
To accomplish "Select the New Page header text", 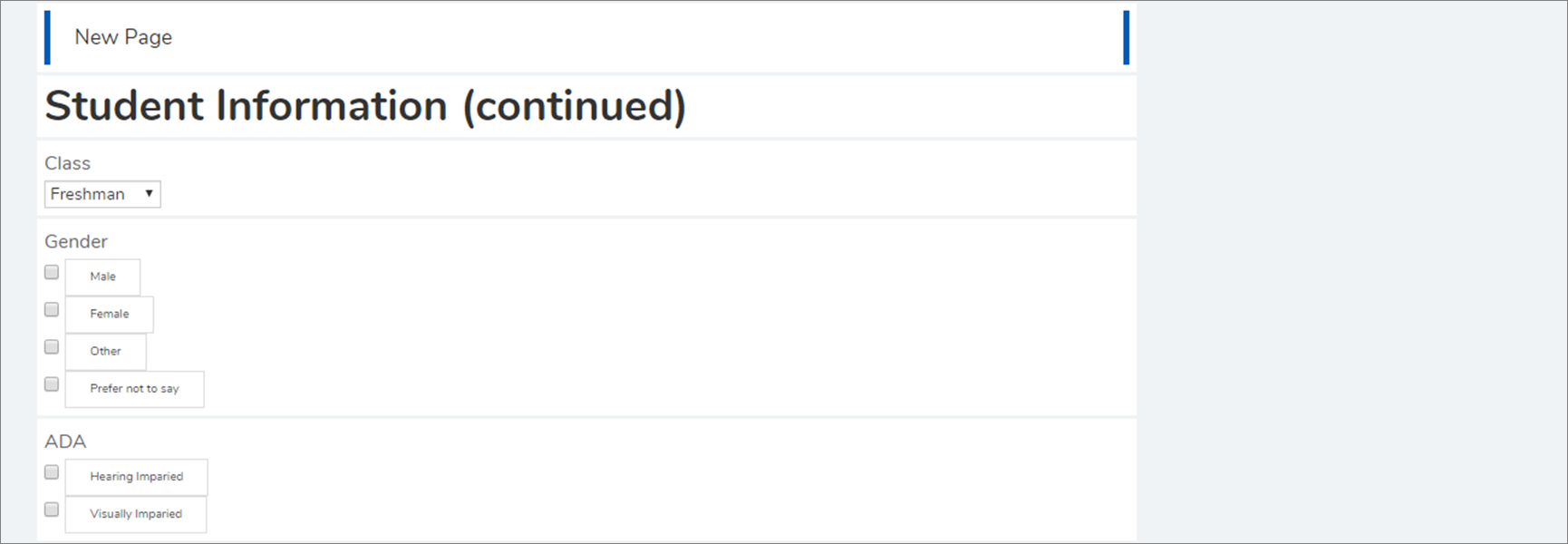I will coord(123,37).
